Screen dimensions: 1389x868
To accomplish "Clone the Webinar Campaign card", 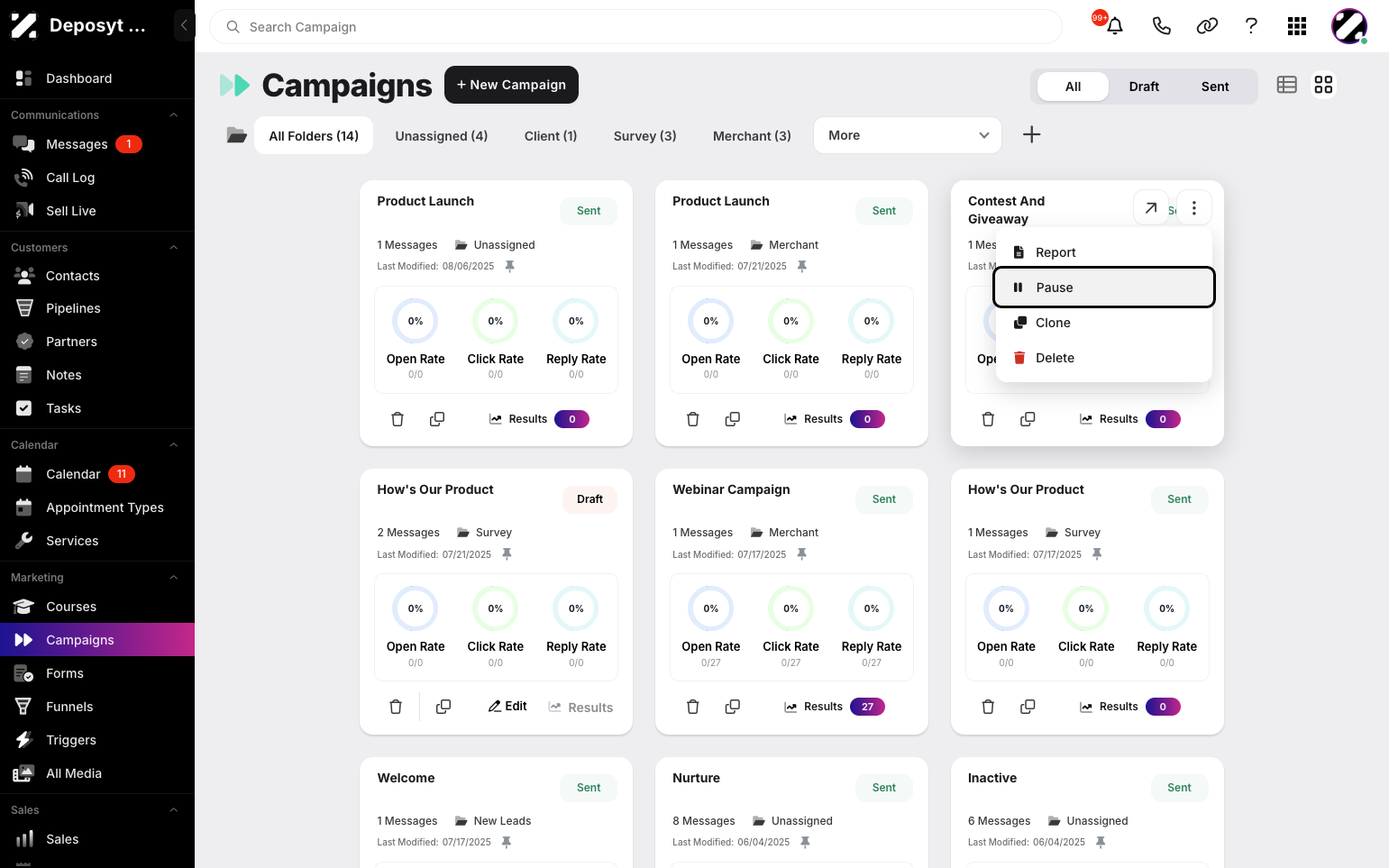I will pos(733,707).
